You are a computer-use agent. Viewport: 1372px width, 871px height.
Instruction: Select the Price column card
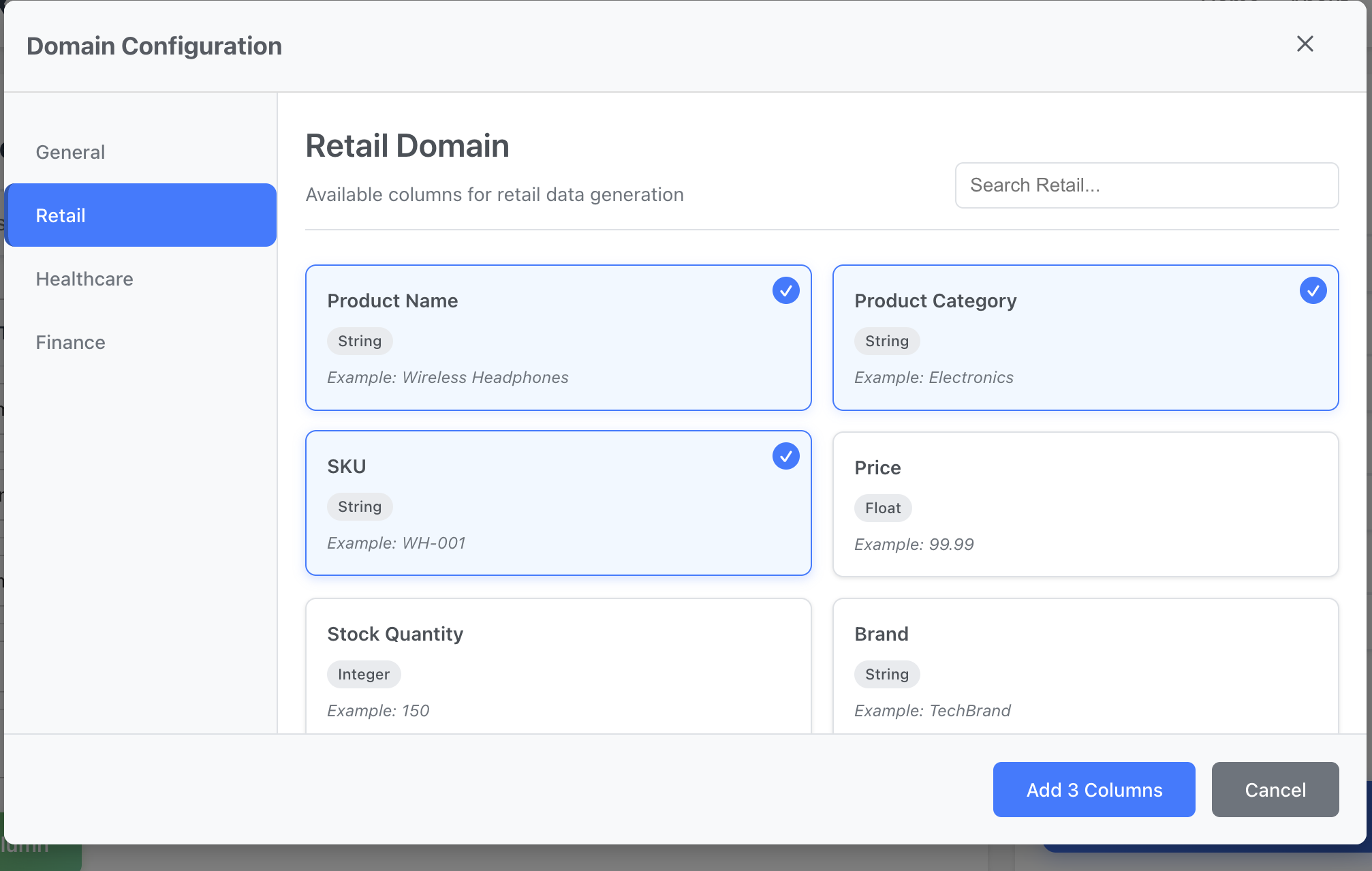tap(1085, 504)
